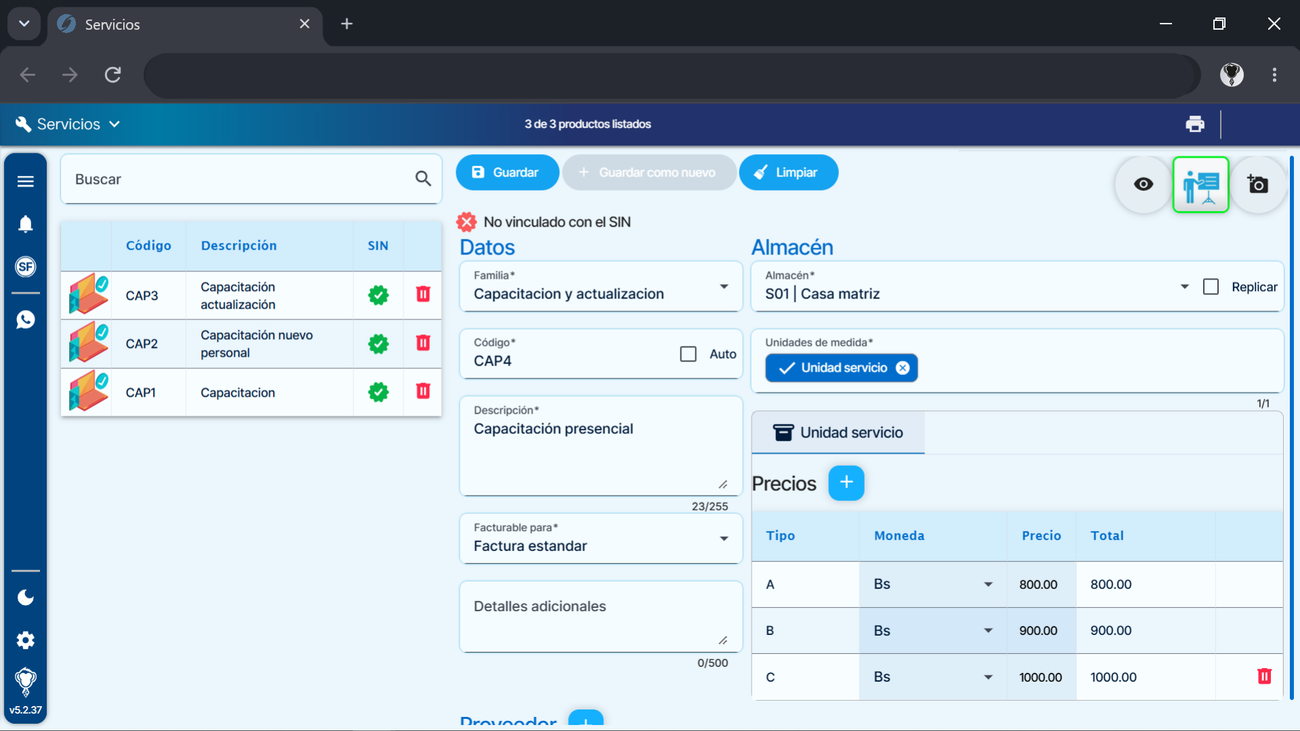The image size is (1300, 731).
Task: Click the Detalles adicionales text field
Action: (601, 617)
